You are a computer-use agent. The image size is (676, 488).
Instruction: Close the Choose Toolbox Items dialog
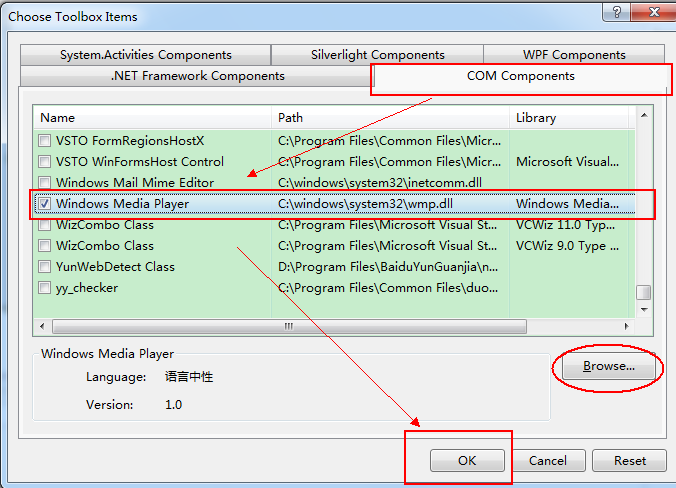(x=654, y=12)
